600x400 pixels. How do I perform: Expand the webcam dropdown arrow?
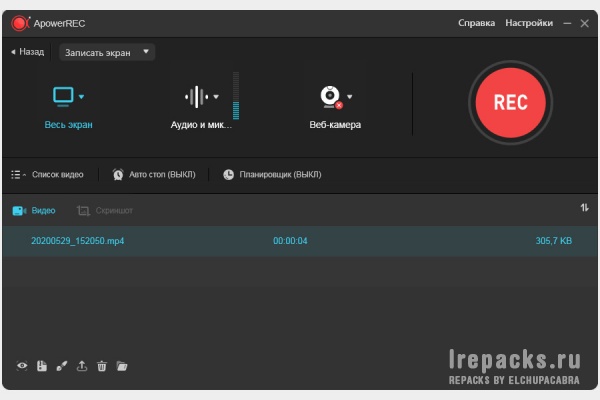tap(349, 97)
